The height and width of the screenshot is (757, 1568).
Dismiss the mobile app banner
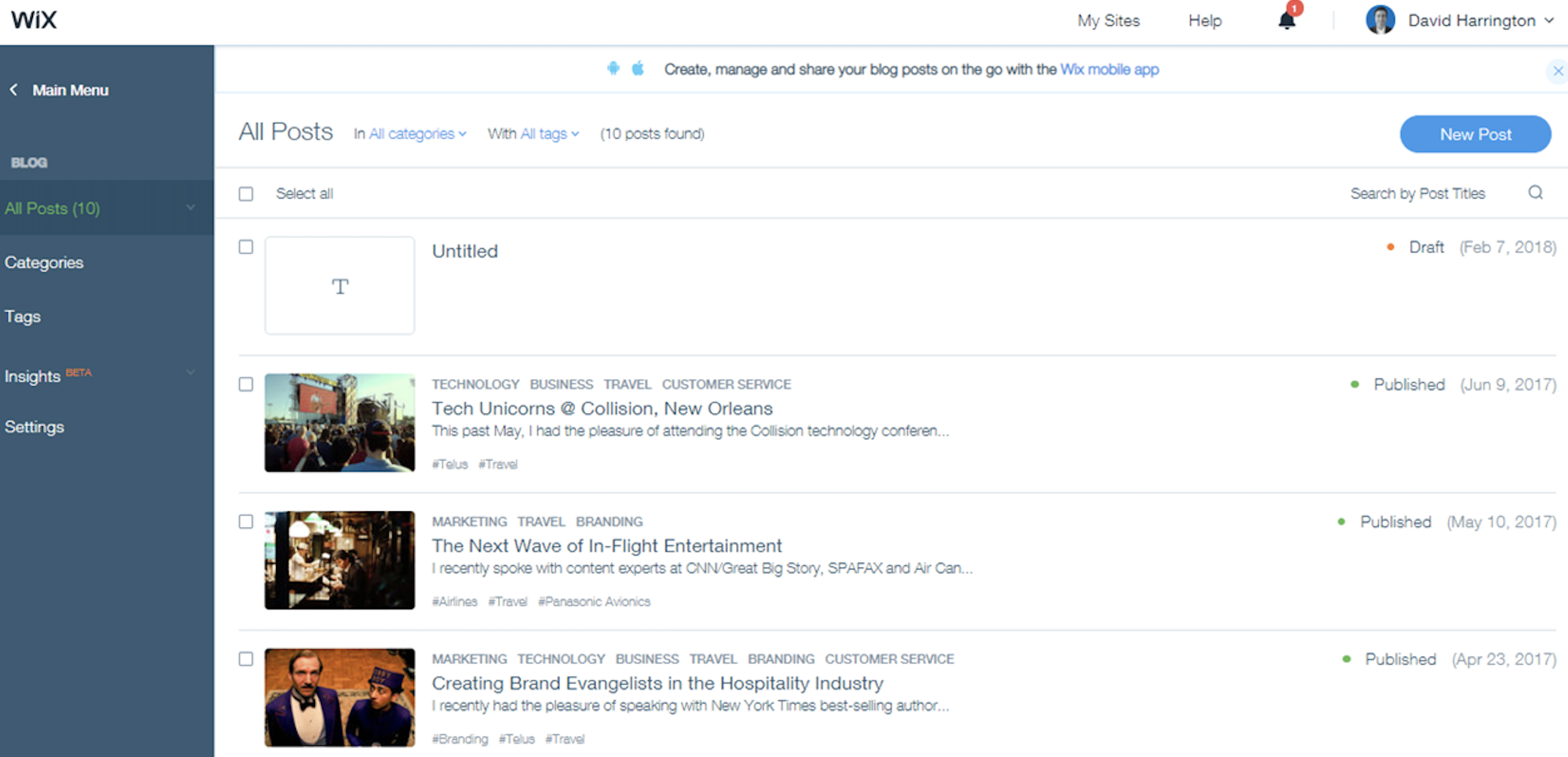point(1557,71)
